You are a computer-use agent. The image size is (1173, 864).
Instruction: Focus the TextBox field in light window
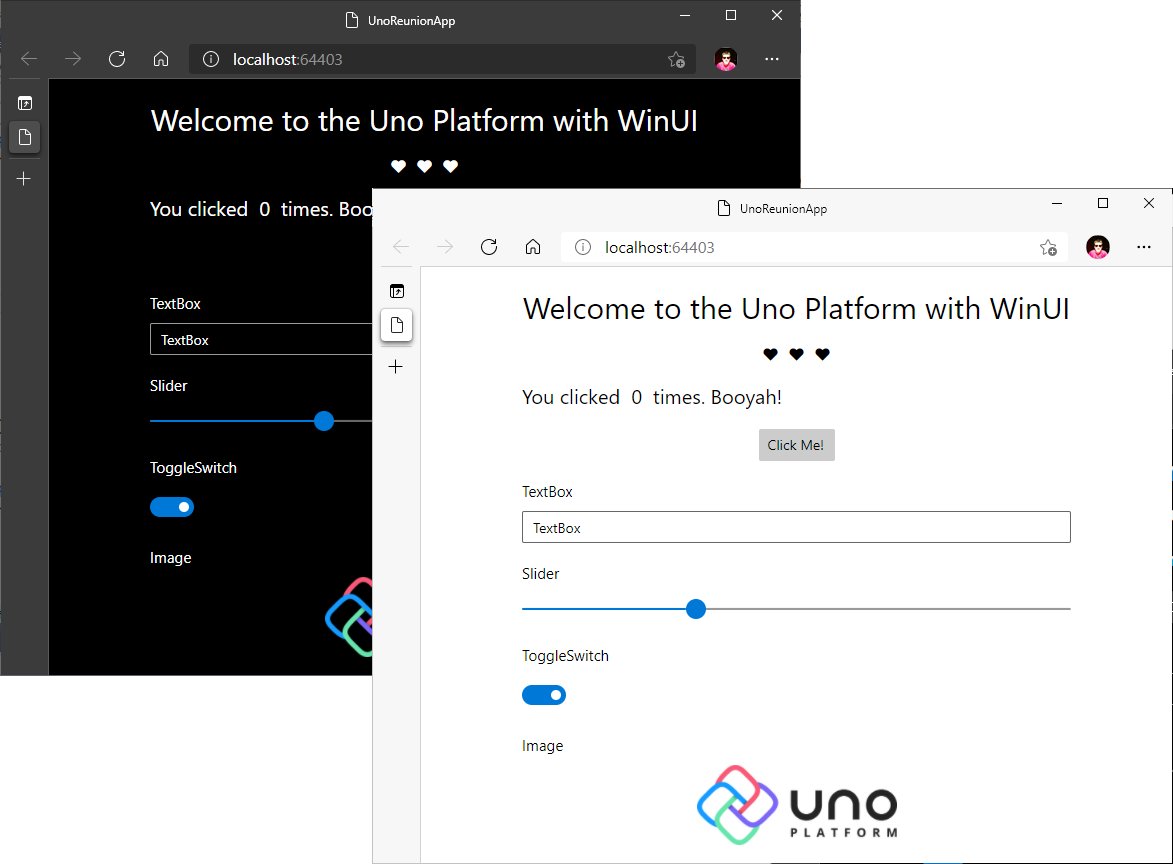click(796, 527)
